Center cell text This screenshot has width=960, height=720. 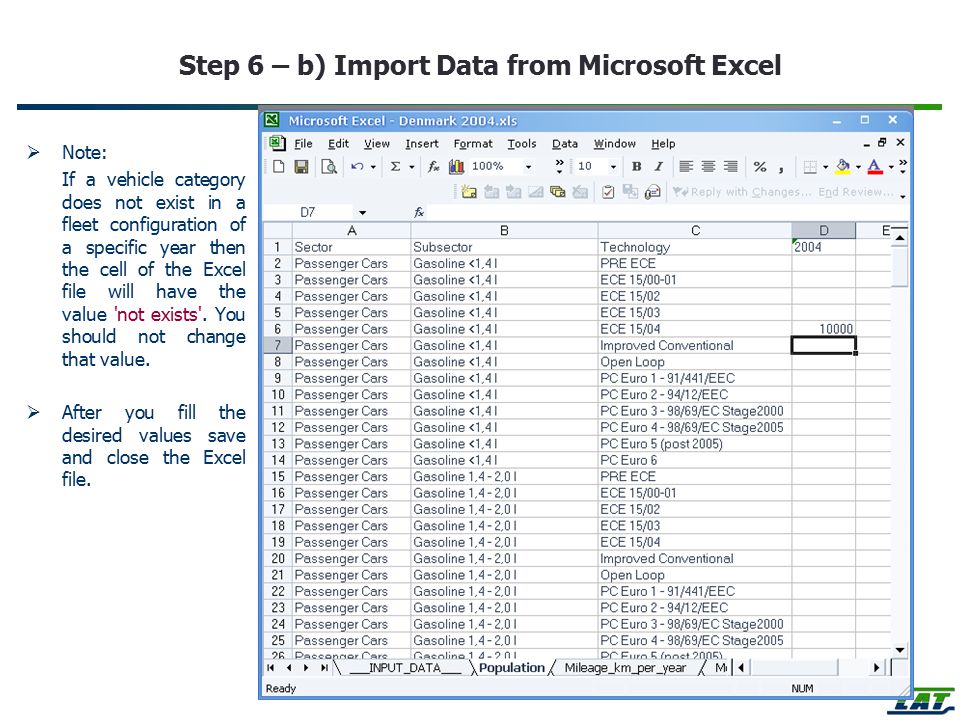[x=708, y=167]
